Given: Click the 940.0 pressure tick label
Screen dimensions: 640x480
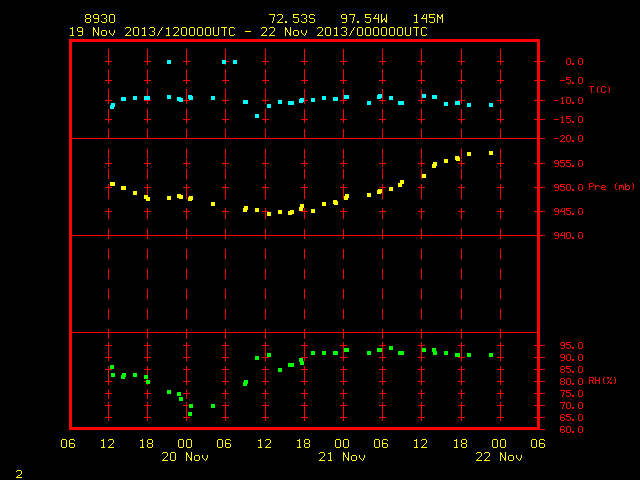Looking at the screenshot, I should (x=569, y=236).
